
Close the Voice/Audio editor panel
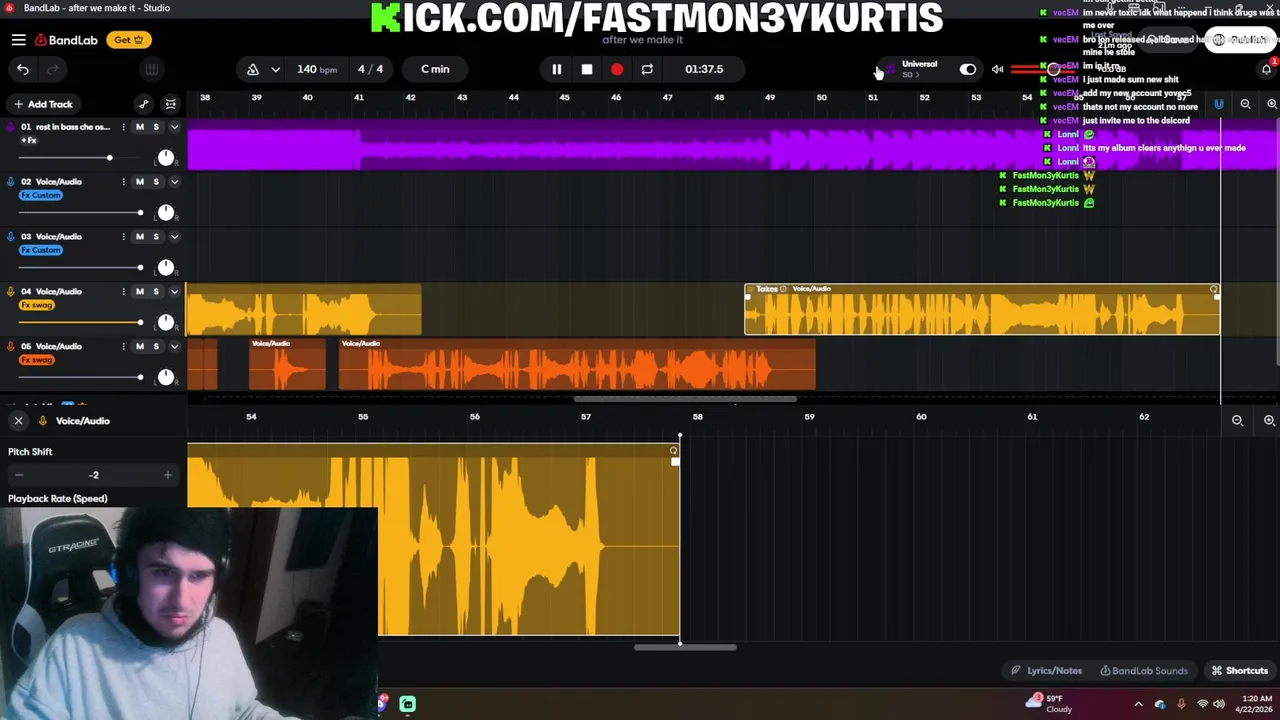point(18,421)
